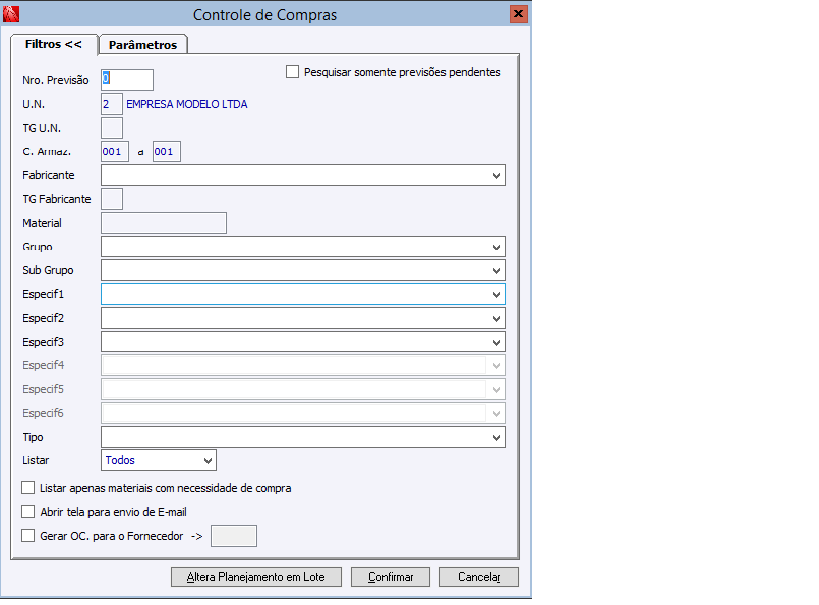Click the TG Fabricante box
Viewport: 819px width, 605px height.
(x=112, y=199)
